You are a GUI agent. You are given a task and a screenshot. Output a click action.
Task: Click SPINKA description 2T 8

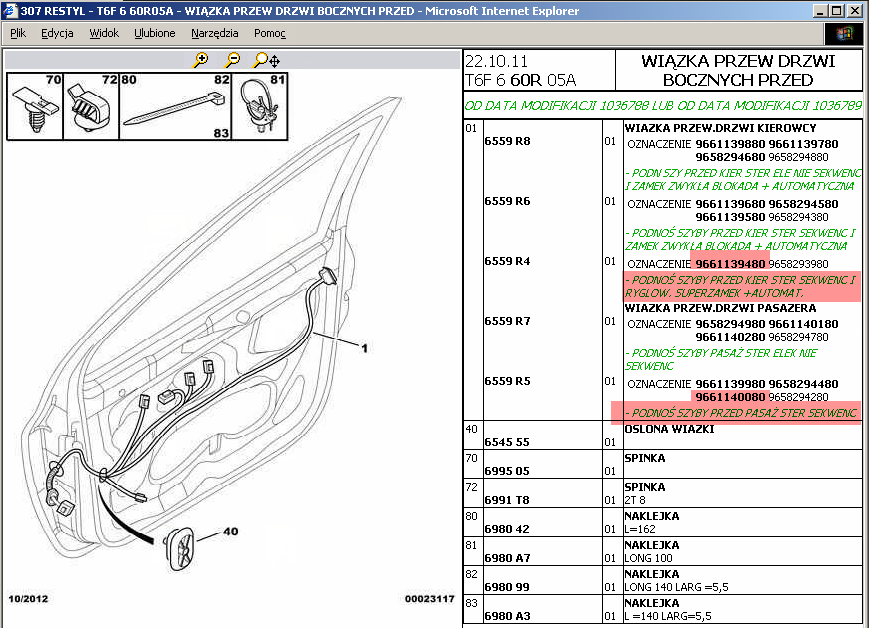point(635,500)
